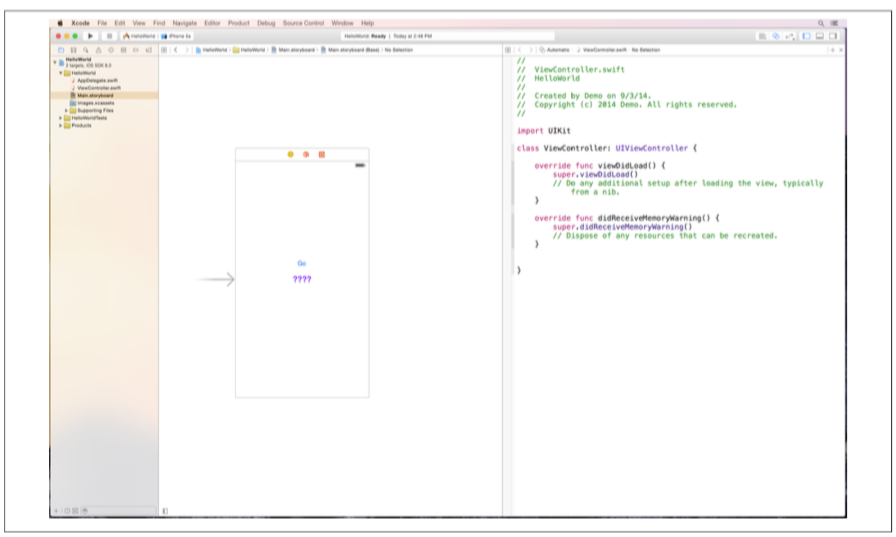Viewport: 896px width, 537px height.
Task: Click the Stop button in toolbar
Action: [x=108, y=36]
